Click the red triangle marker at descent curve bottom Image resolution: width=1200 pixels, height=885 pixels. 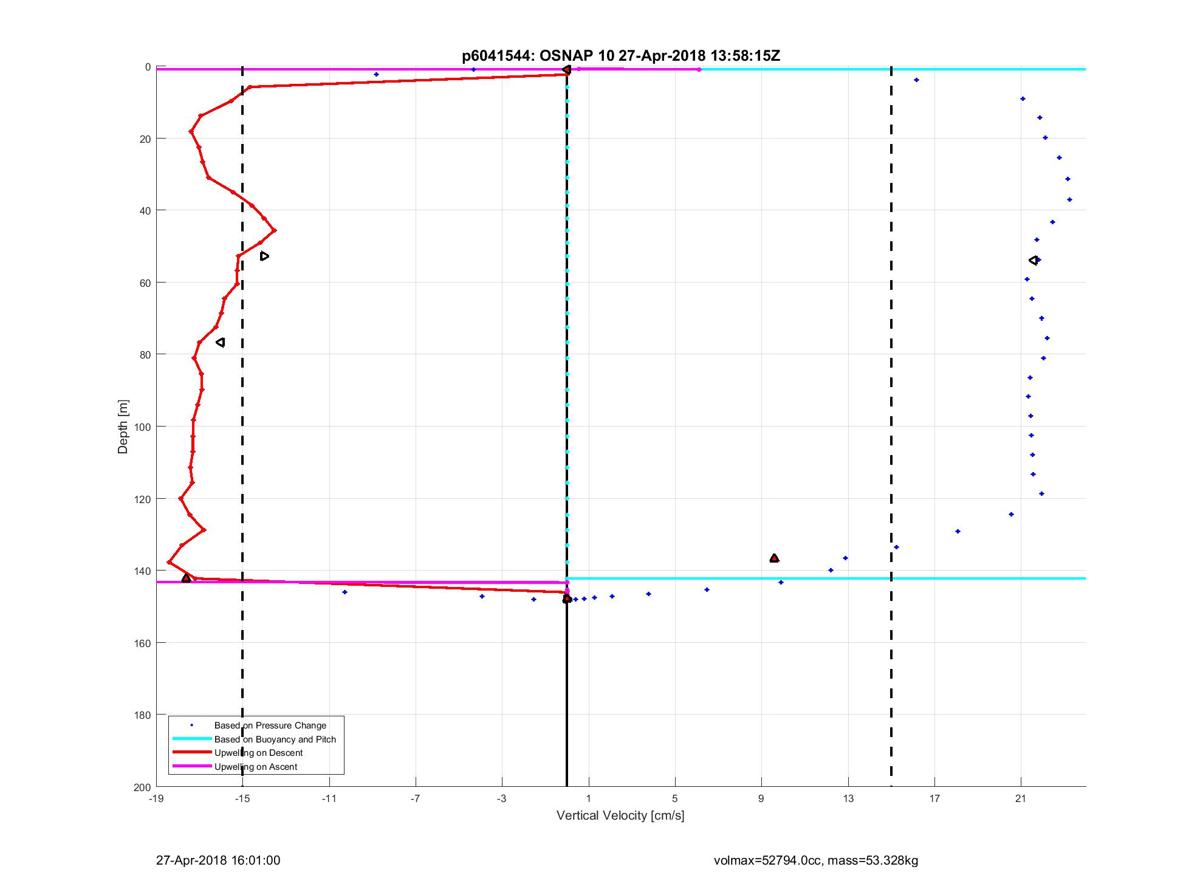pyautogui.click(x=186, y=578)
